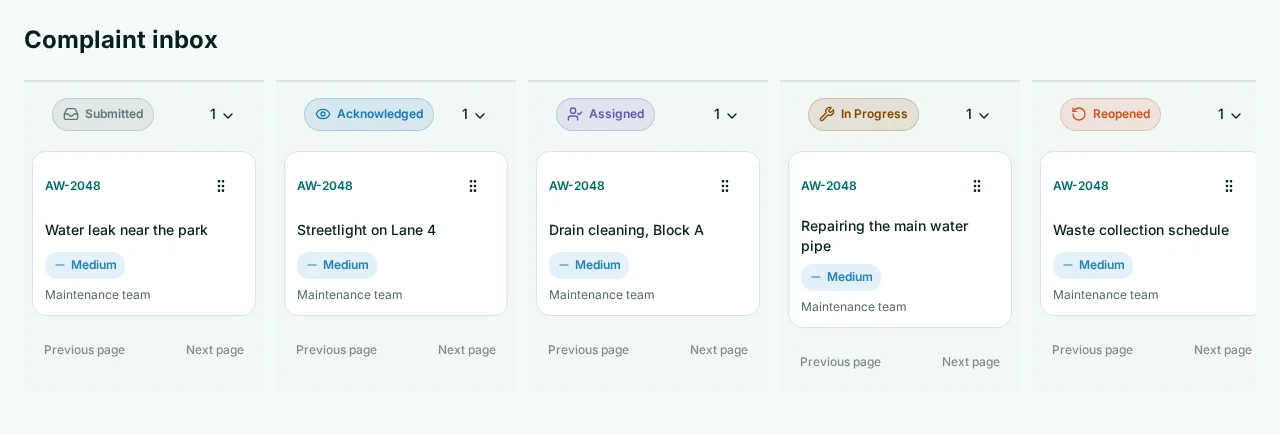The image size is (1280, 435).
Task: Open drag handle on Streetlight on Lane 4 card
Action: point(473,186)
